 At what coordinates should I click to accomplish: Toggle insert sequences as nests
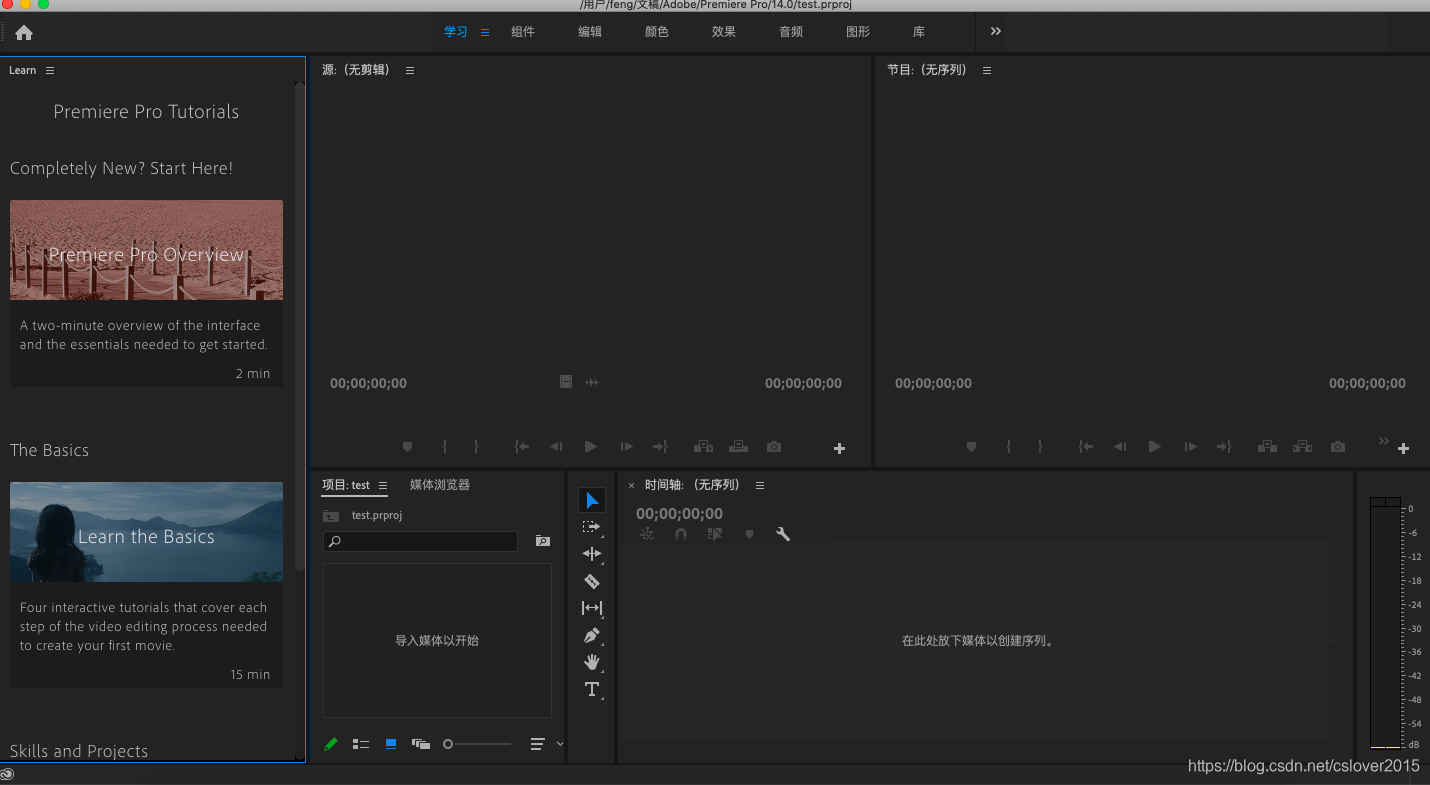click(x=647, y=534)
